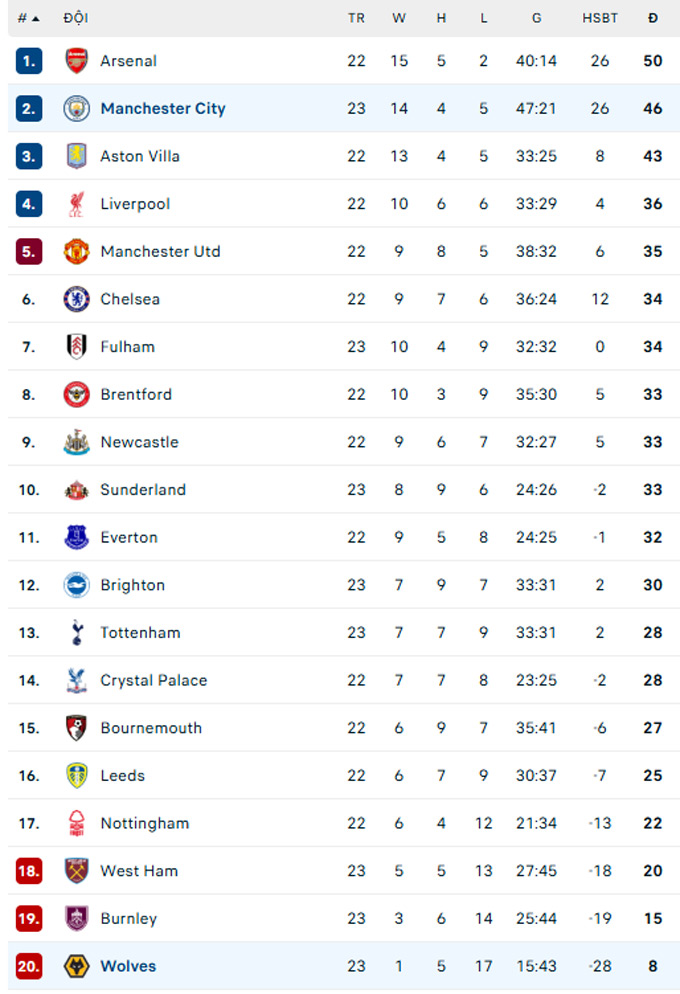Screen dimensions: 680x994
Task: Click the Everton club crest icon
Action: click(77, 537)
